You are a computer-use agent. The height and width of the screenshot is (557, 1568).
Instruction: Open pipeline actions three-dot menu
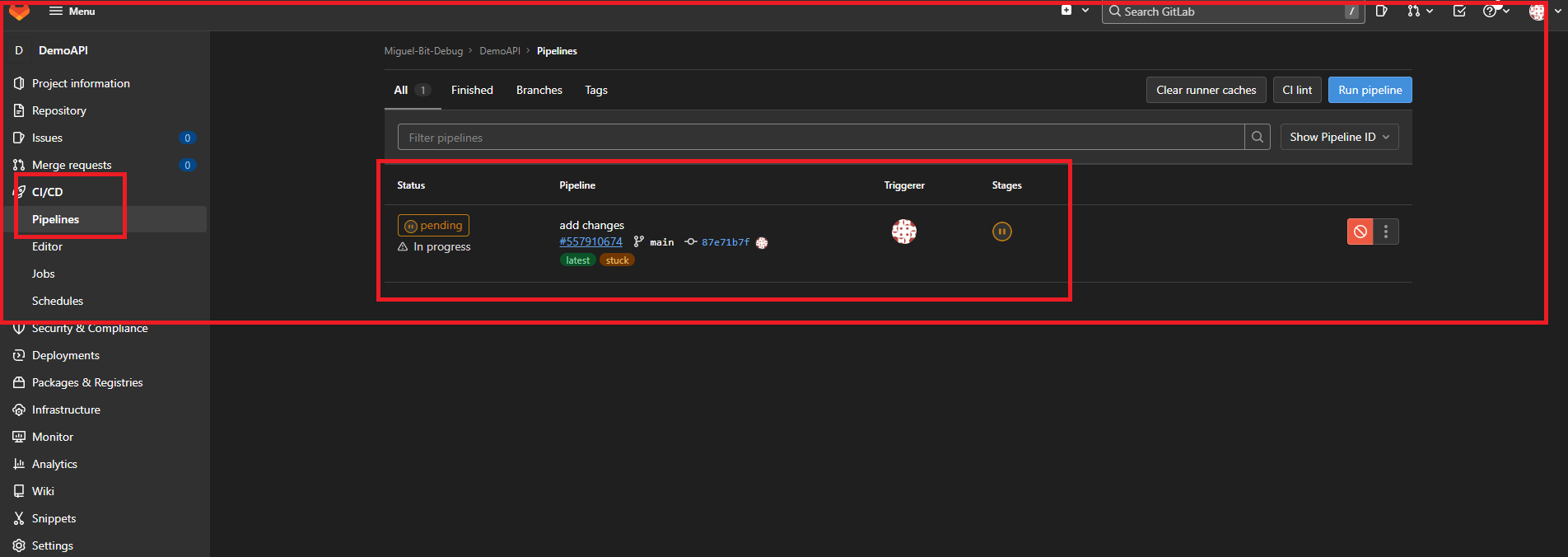pyautogui.click(x=1386, y=232)
